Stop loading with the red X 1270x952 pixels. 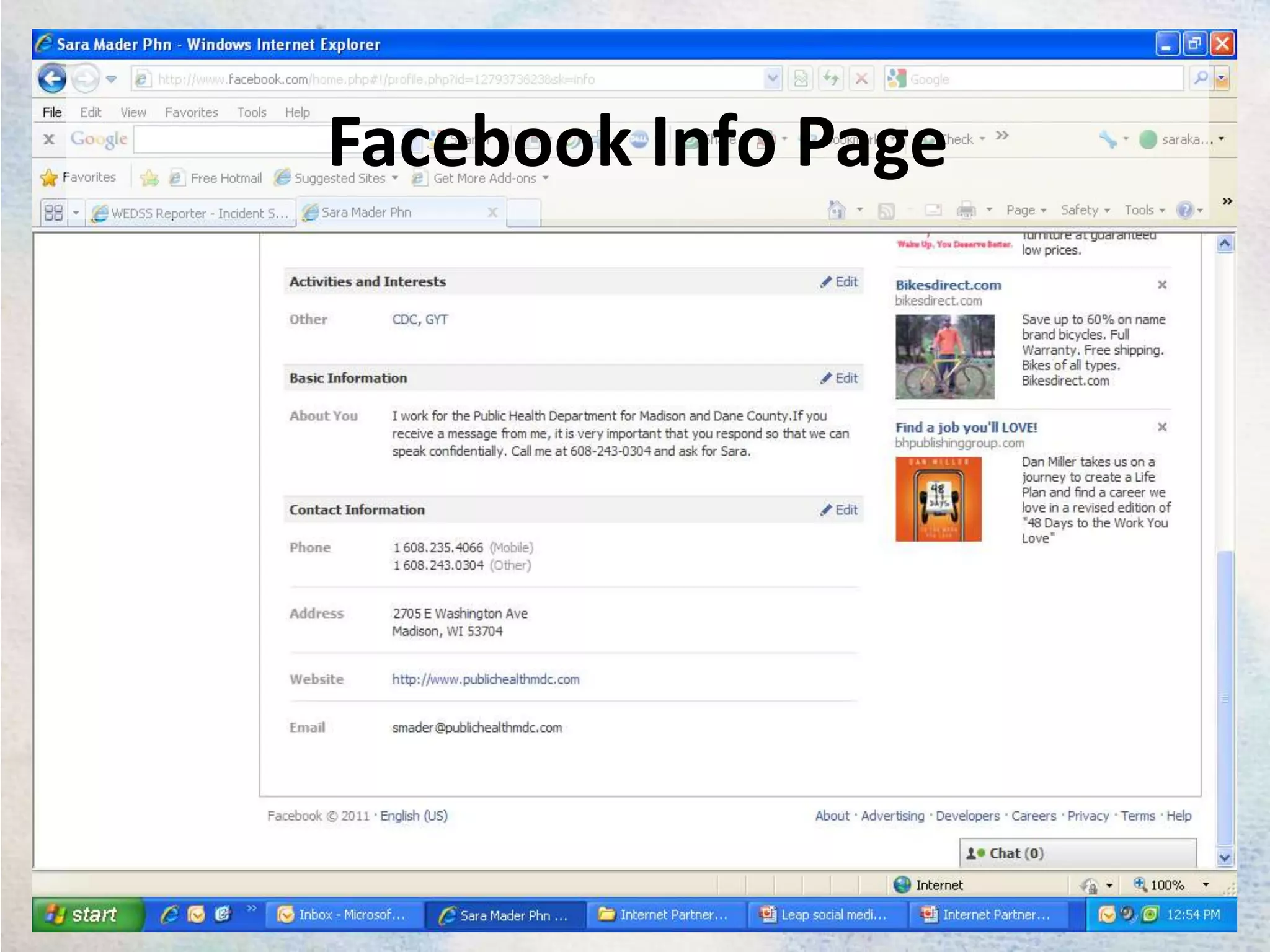click(x=861, y=79)
